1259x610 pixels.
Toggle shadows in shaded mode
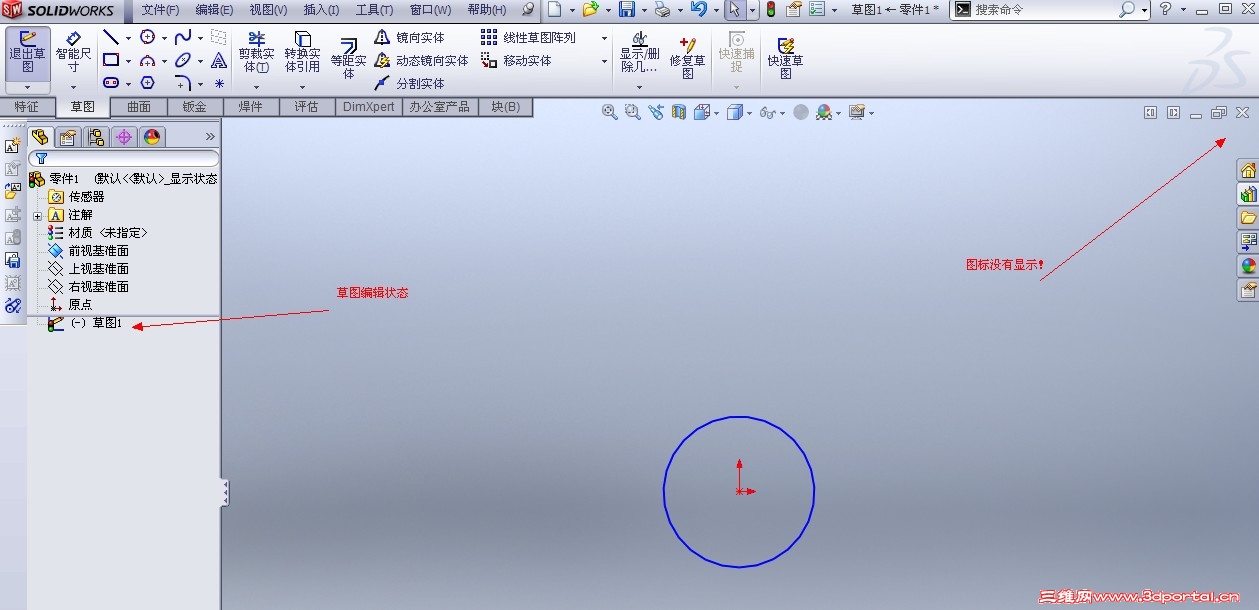[x=800, y=112]
